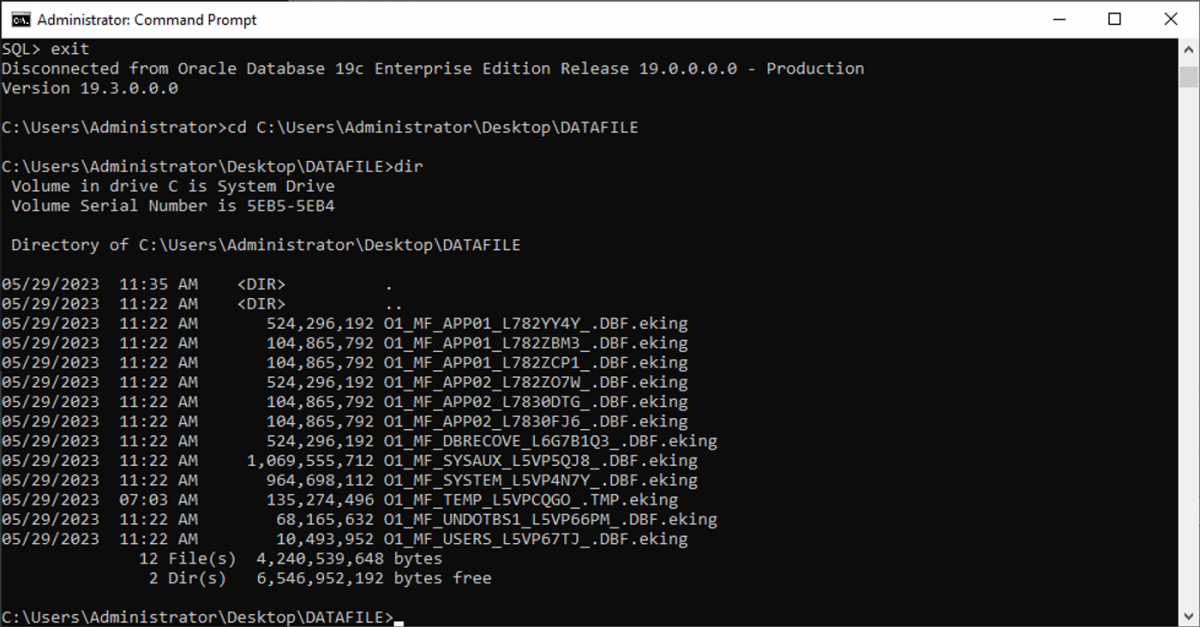Click the O1_MF_SYSAUX_L5VP5QJ8_.DBF.eking file name

(x=540, y=461)
